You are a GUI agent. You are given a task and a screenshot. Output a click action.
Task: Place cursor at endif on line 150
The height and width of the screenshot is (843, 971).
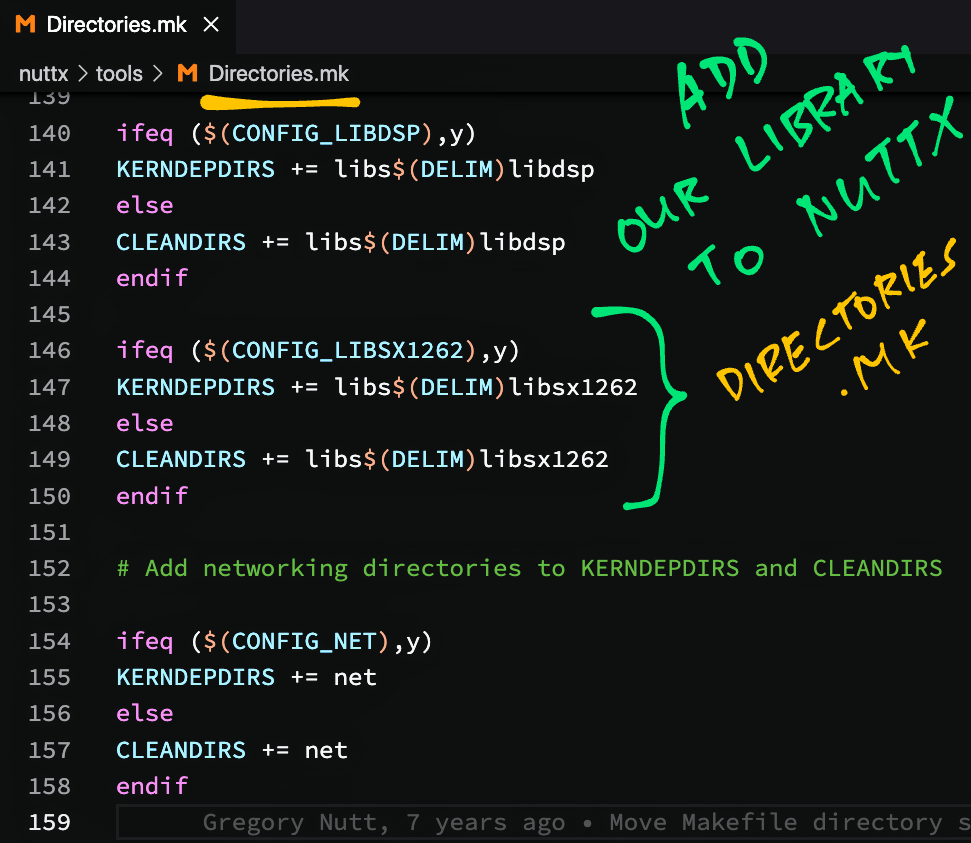click(x=152, y=496)
